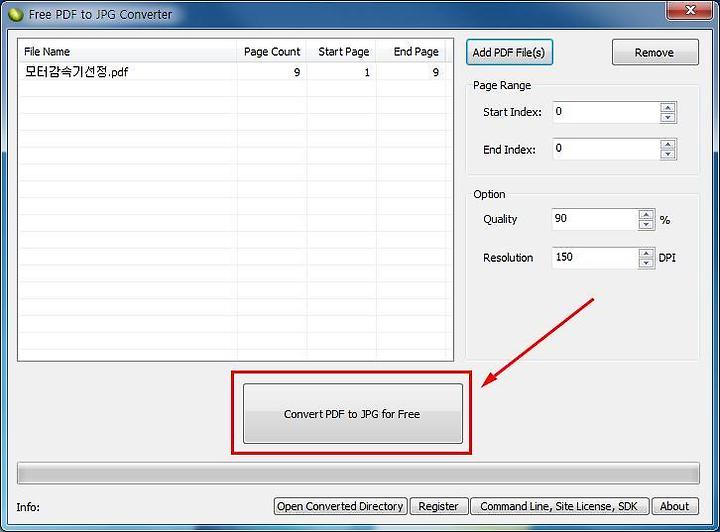Click the End Page column header
Viewport: 720px width, 532px height.
click(x=411, y=51)
